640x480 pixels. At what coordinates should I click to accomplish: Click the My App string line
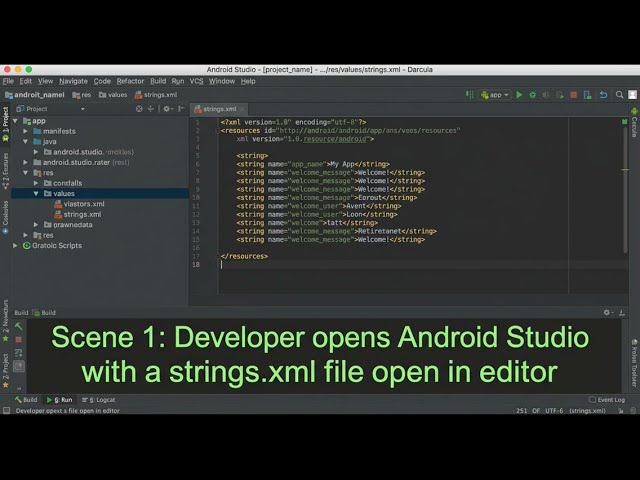[313, 164]
